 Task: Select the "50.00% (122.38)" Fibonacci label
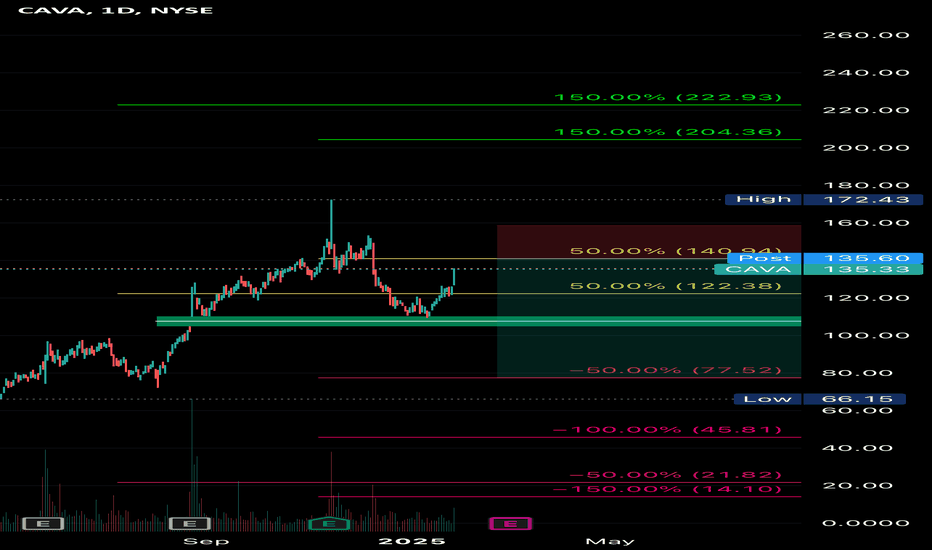676,286
